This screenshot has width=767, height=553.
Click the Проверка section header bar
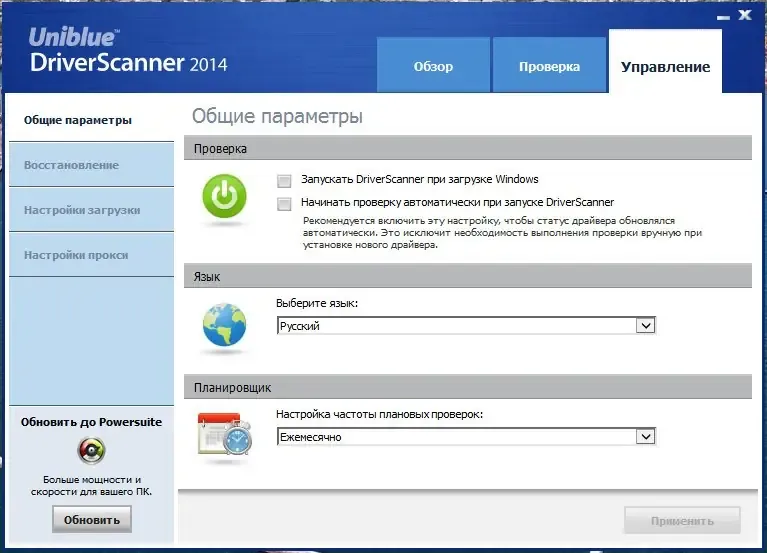468,148
